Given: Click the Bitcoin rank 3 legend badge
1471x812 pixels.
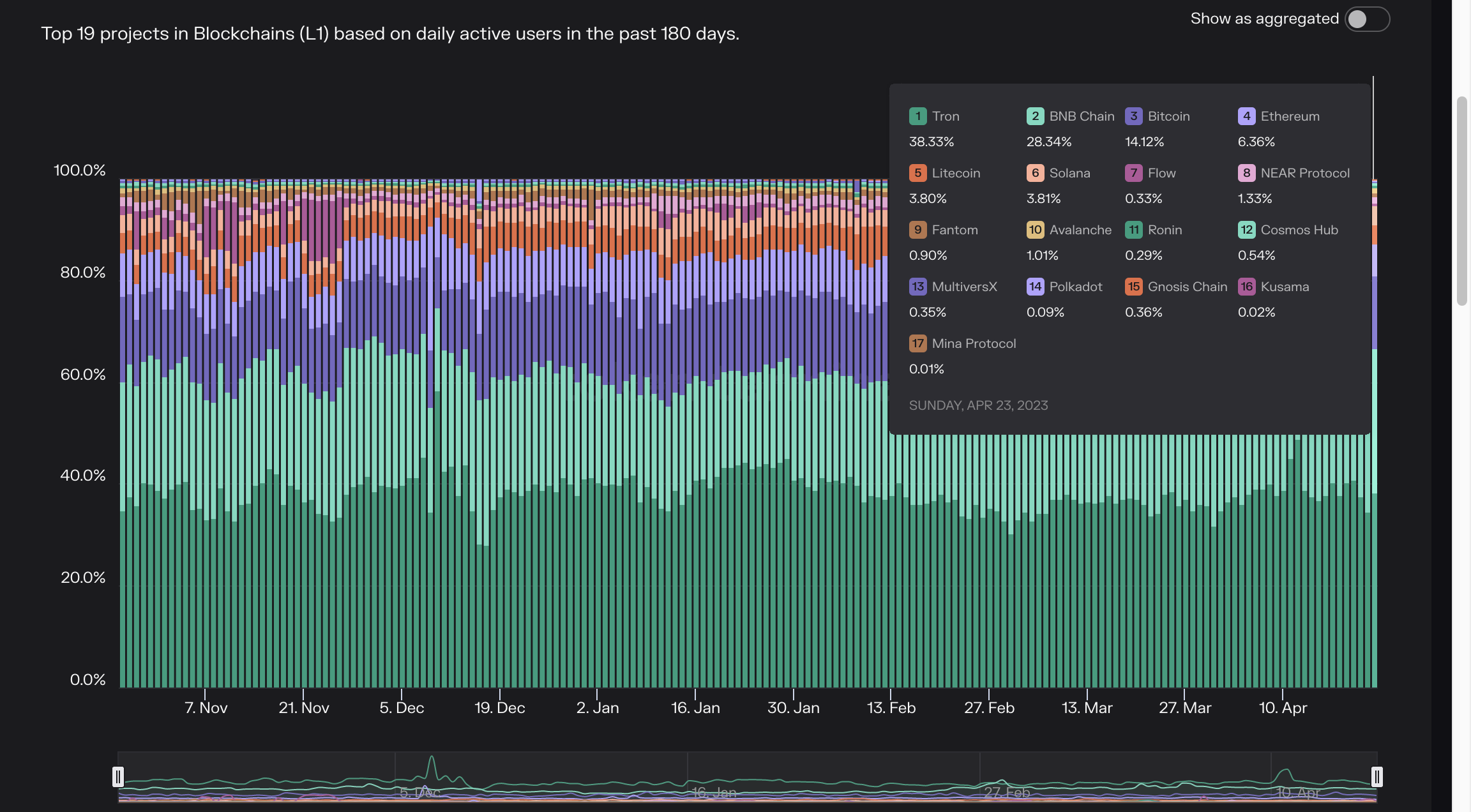Looking at the screenshot, I should 1133,116.
